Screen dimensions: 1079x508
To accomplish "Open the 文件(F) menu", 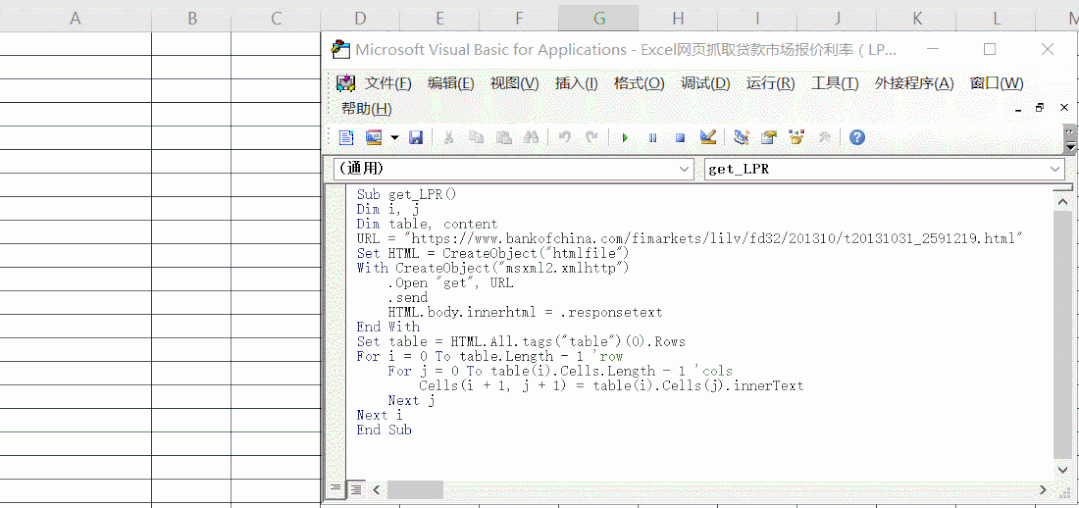I will 388,83.
